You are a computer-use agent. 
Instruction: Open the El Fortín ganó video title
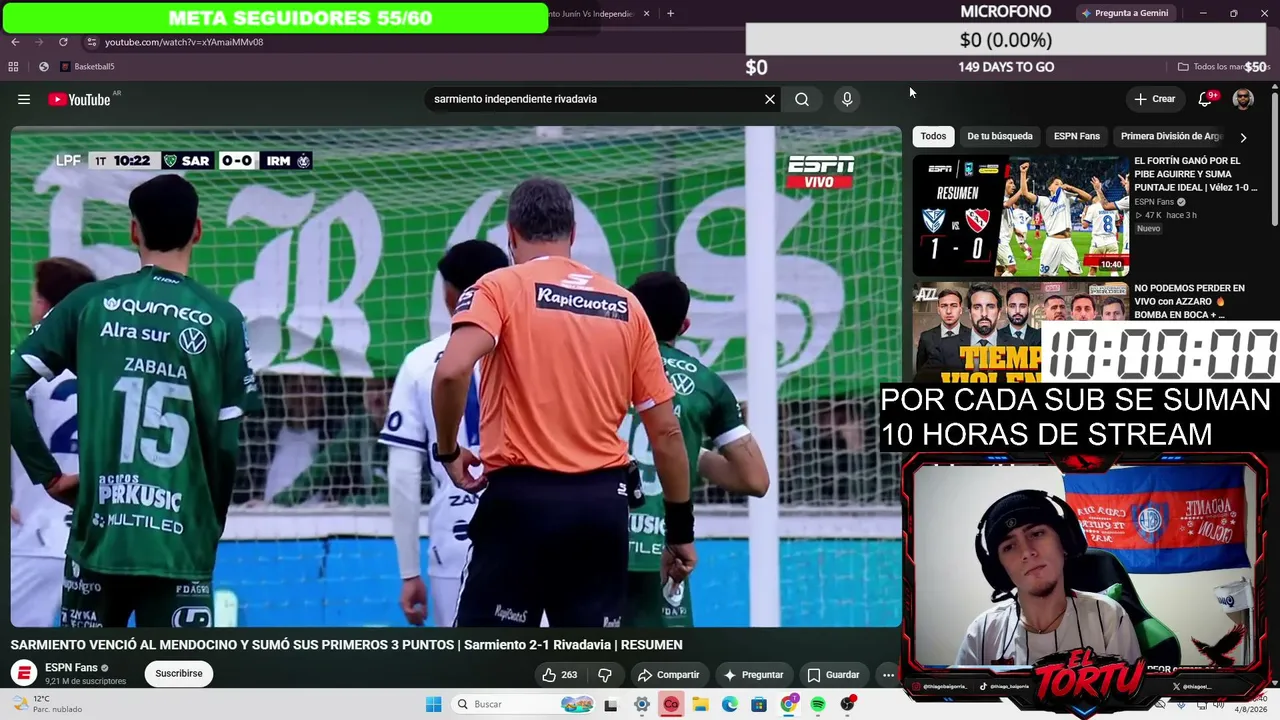coord(1196,174)
